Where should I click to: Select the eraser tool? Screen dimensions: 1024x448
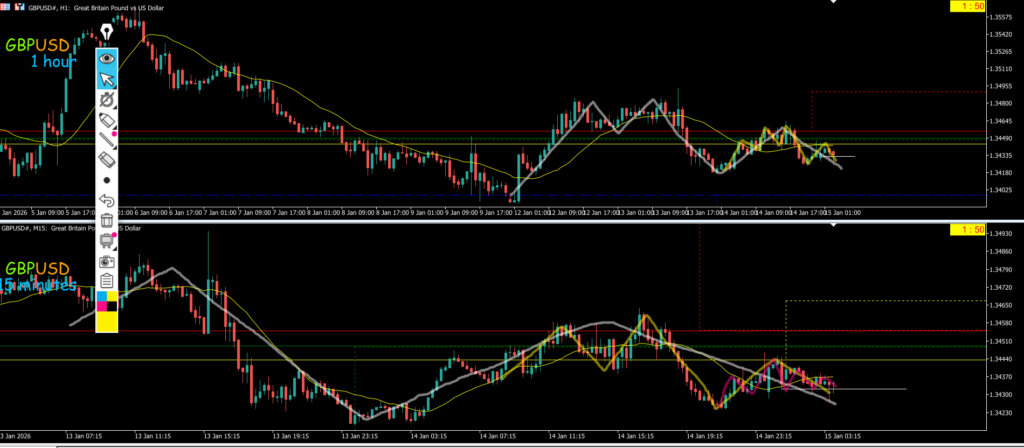107,159
